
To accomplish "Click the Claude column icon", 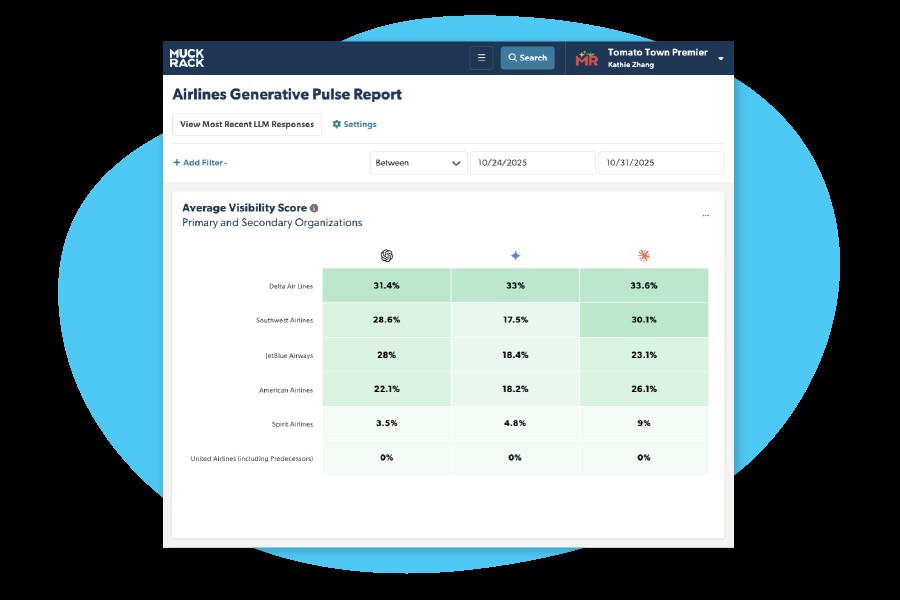I will [x=644, y=256].
